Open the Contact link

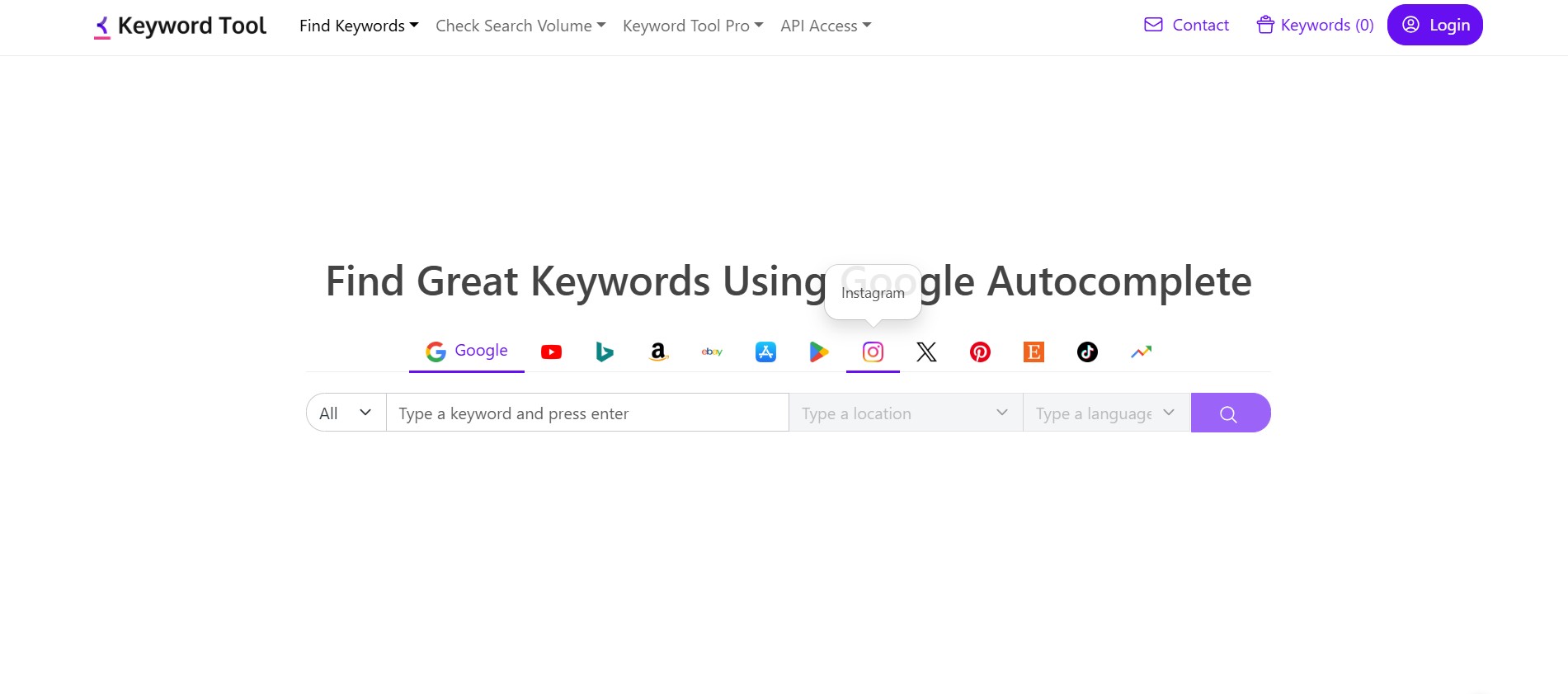pyautogui.click(x=1186, y=25)
